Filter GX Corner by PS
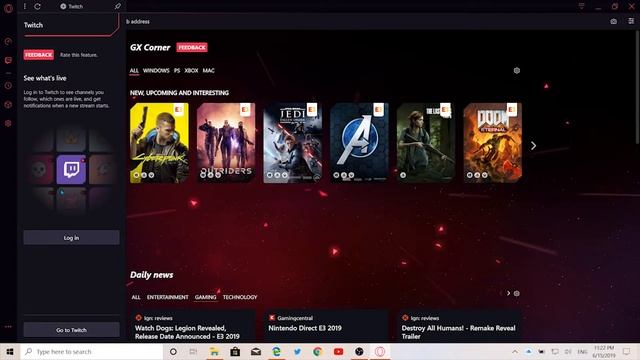Image resolution: width=640 pixels, height=360 pixels. click(177, 71)
